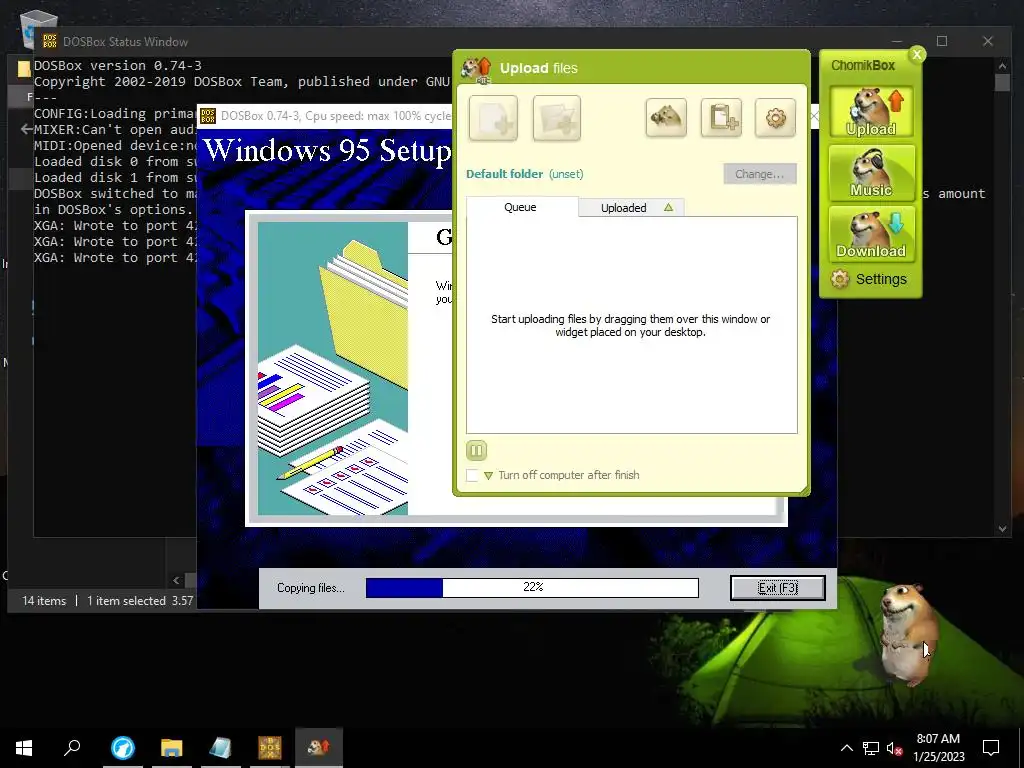Show hidden system tray icons
Screen dimensions: 1024x768
point(846,748)
